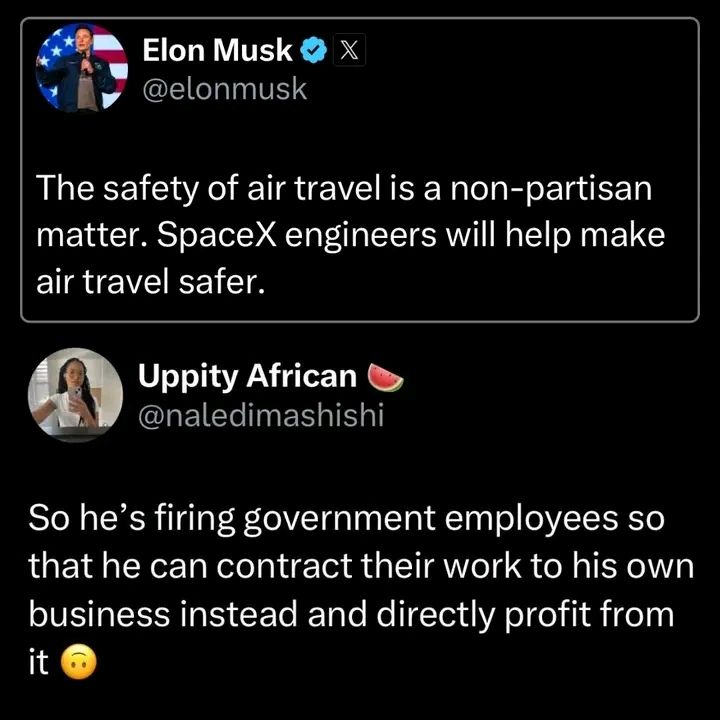The image size is (720, 720).
Task: Click the watermelon emoji next to Uppity African
Action: (385, 377)
